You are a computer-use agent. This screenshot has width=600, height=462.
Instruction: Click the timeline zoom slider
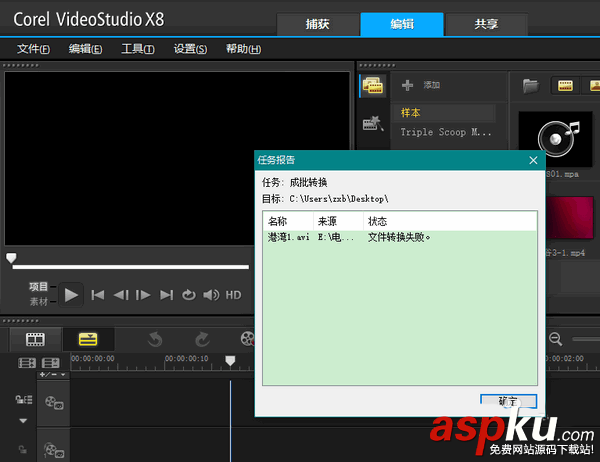pyautogui.click(x=586, y=339)
